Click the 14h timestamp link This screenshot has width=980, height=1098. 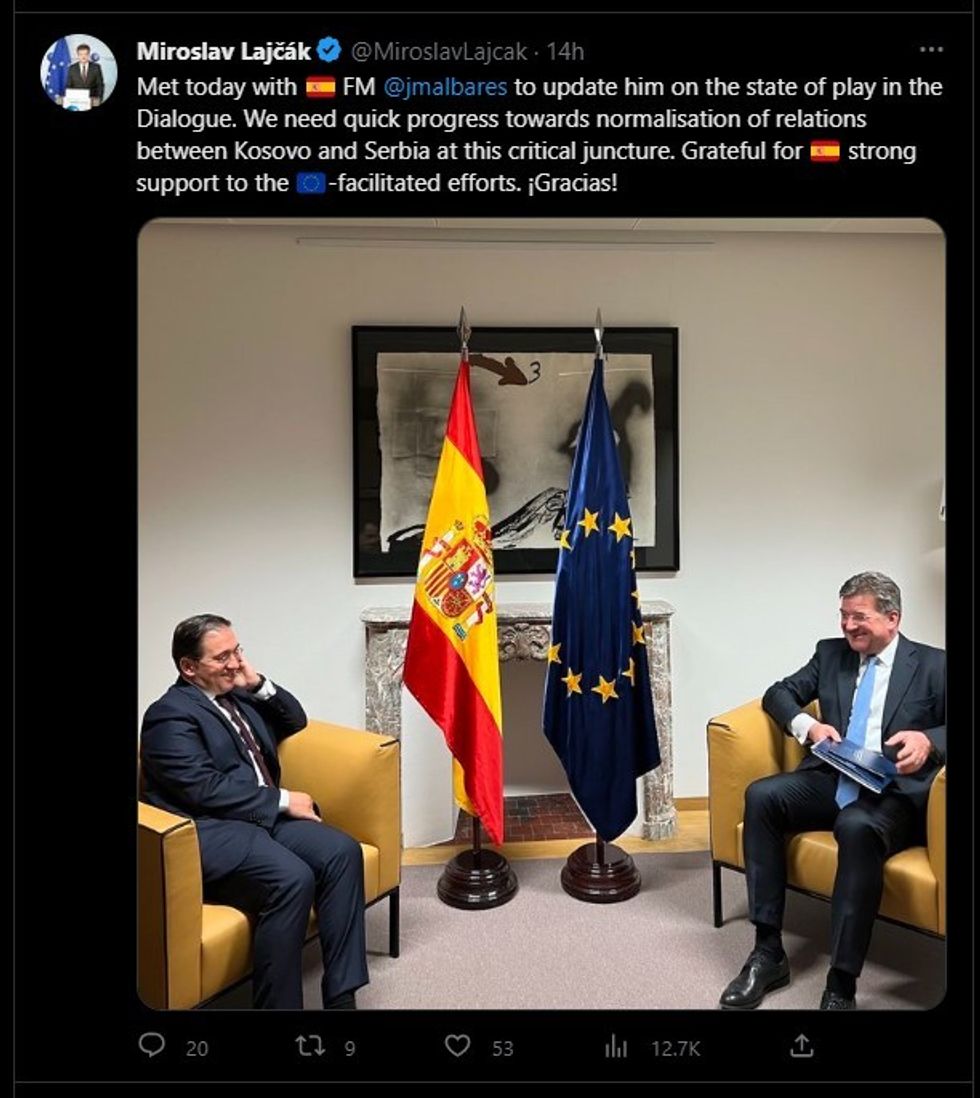[x=565, y=52]
